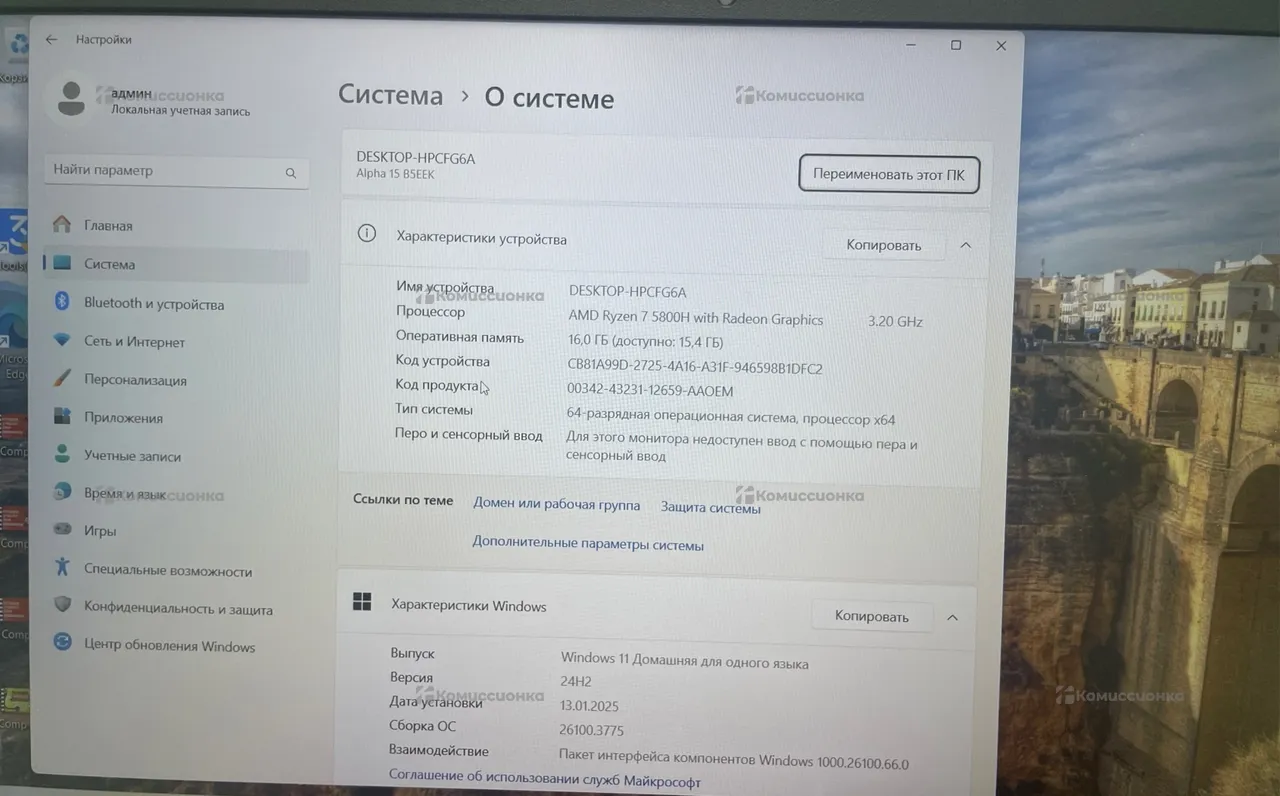The image size is (1280, 796).
Task: Click the search magnifier icon
Action: (x=291, y=172)
